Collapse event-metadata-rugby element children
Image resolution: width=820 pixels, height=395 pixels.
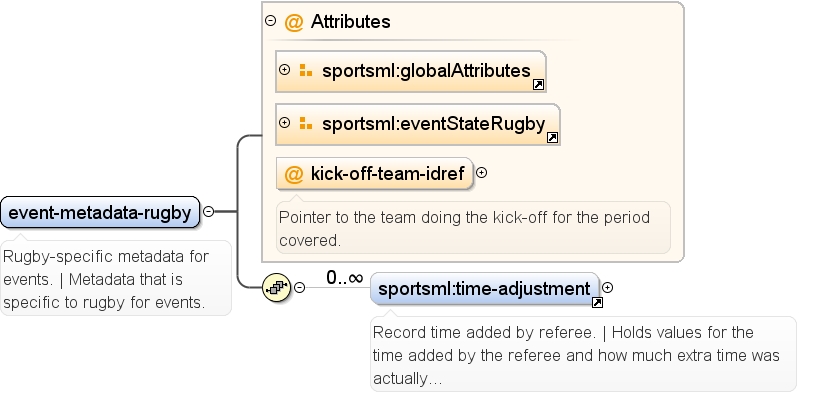point(208,211)
